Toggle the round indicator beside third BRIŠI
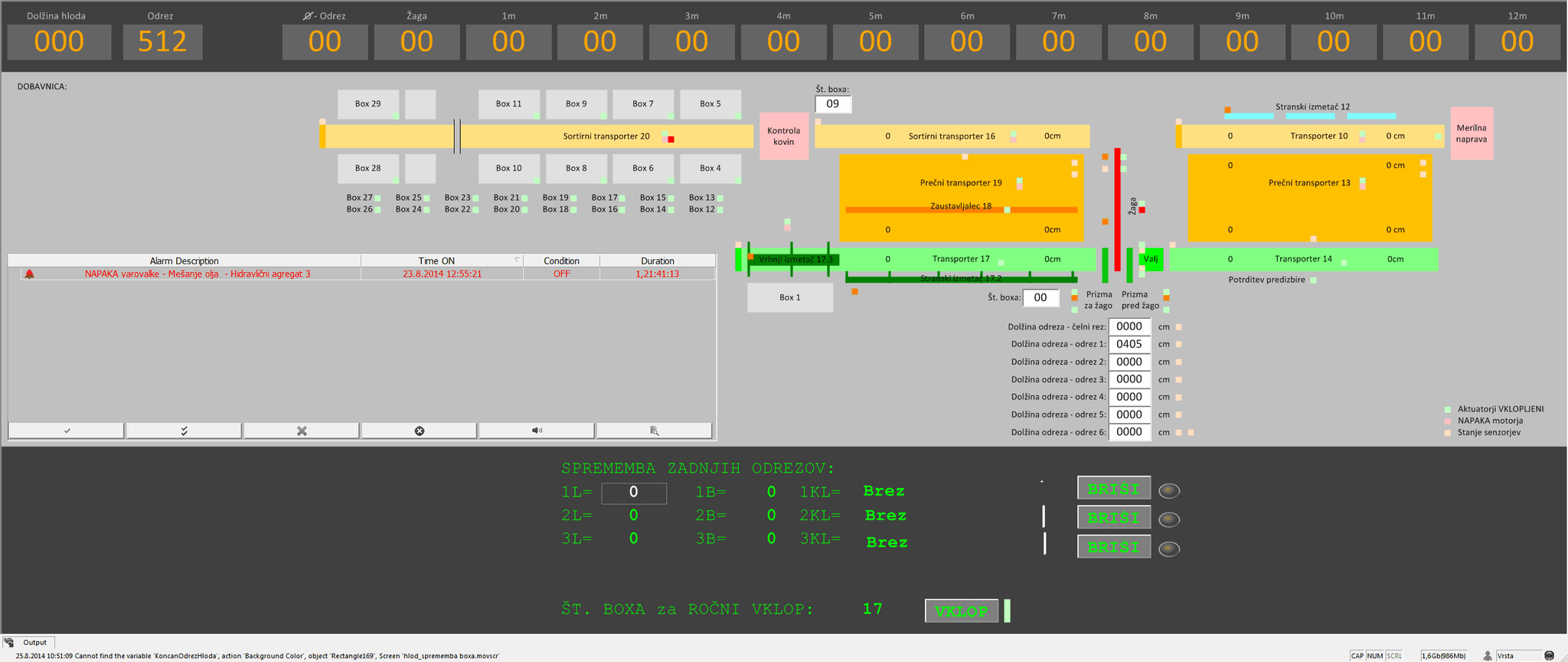The height and width of the screenshot is (662, 1568). [1169, 549]
